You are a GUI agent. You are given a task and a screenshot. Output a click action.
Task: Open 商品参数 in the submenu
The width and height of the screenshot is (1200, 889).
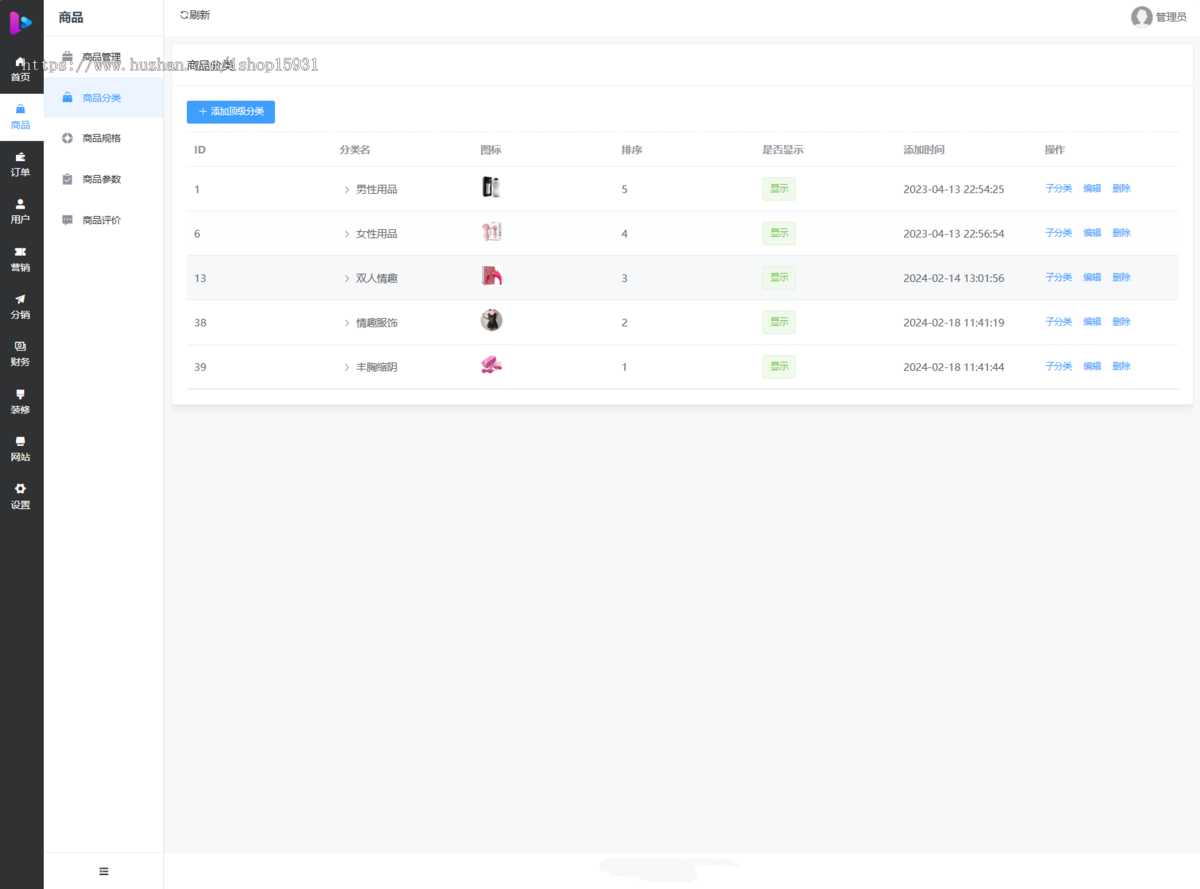(104, 179)
